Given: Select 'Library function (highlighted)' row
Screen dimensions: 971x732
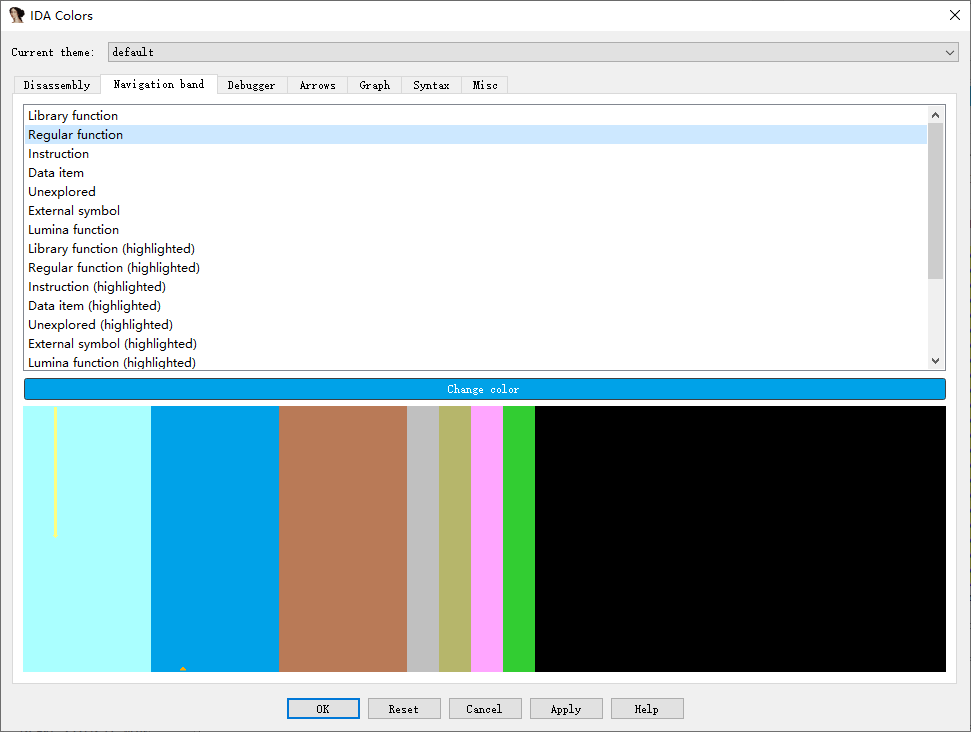Looking at the screenshot, I should [476, 248].
